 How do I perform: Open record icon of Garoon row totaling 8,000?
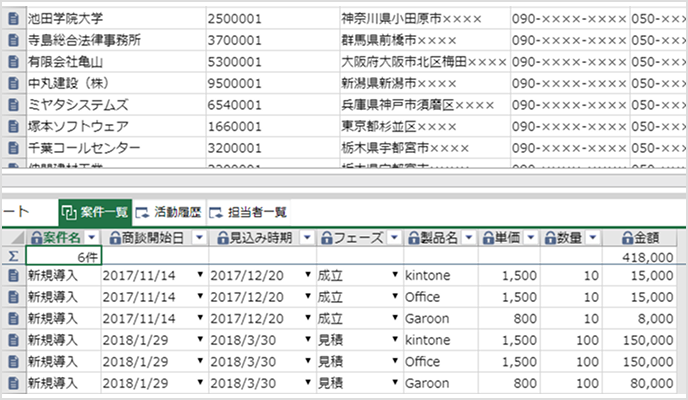point(14,318)
